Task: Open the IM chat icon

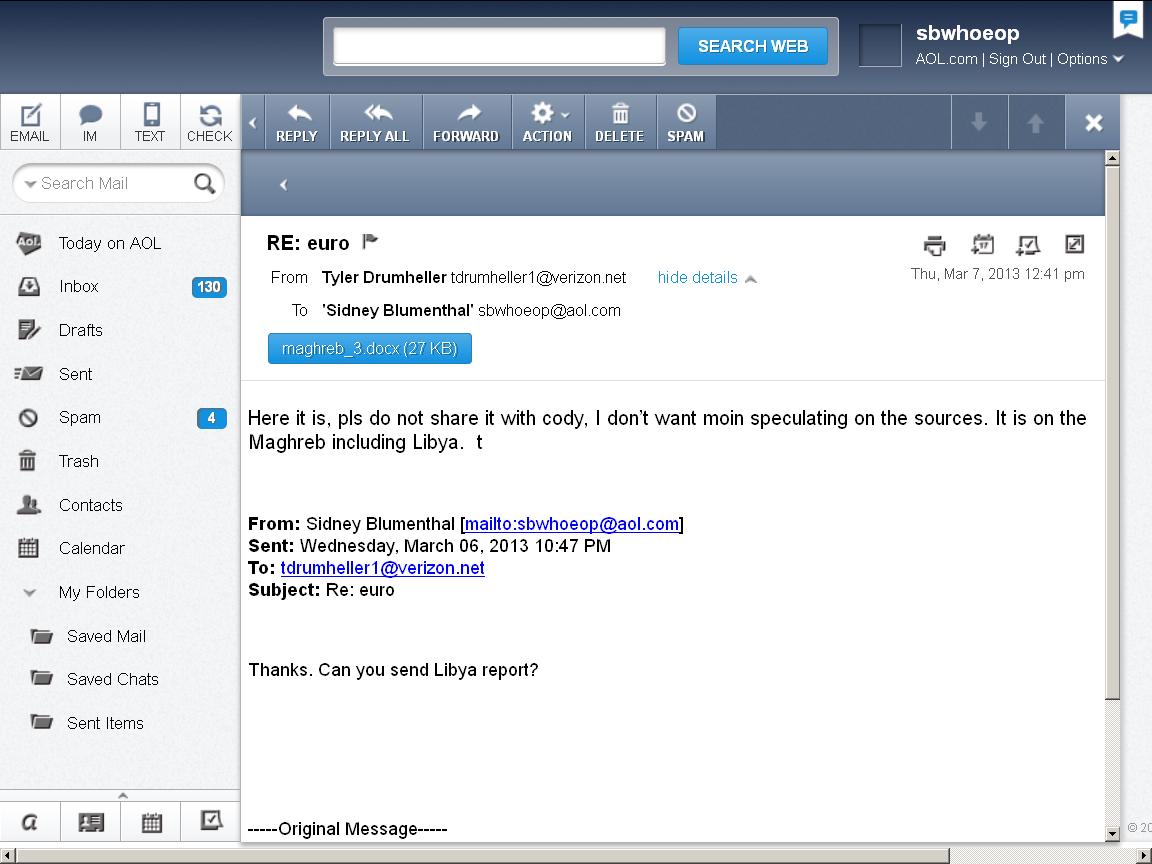Action: pyautogui.click(x=90, y=122)
